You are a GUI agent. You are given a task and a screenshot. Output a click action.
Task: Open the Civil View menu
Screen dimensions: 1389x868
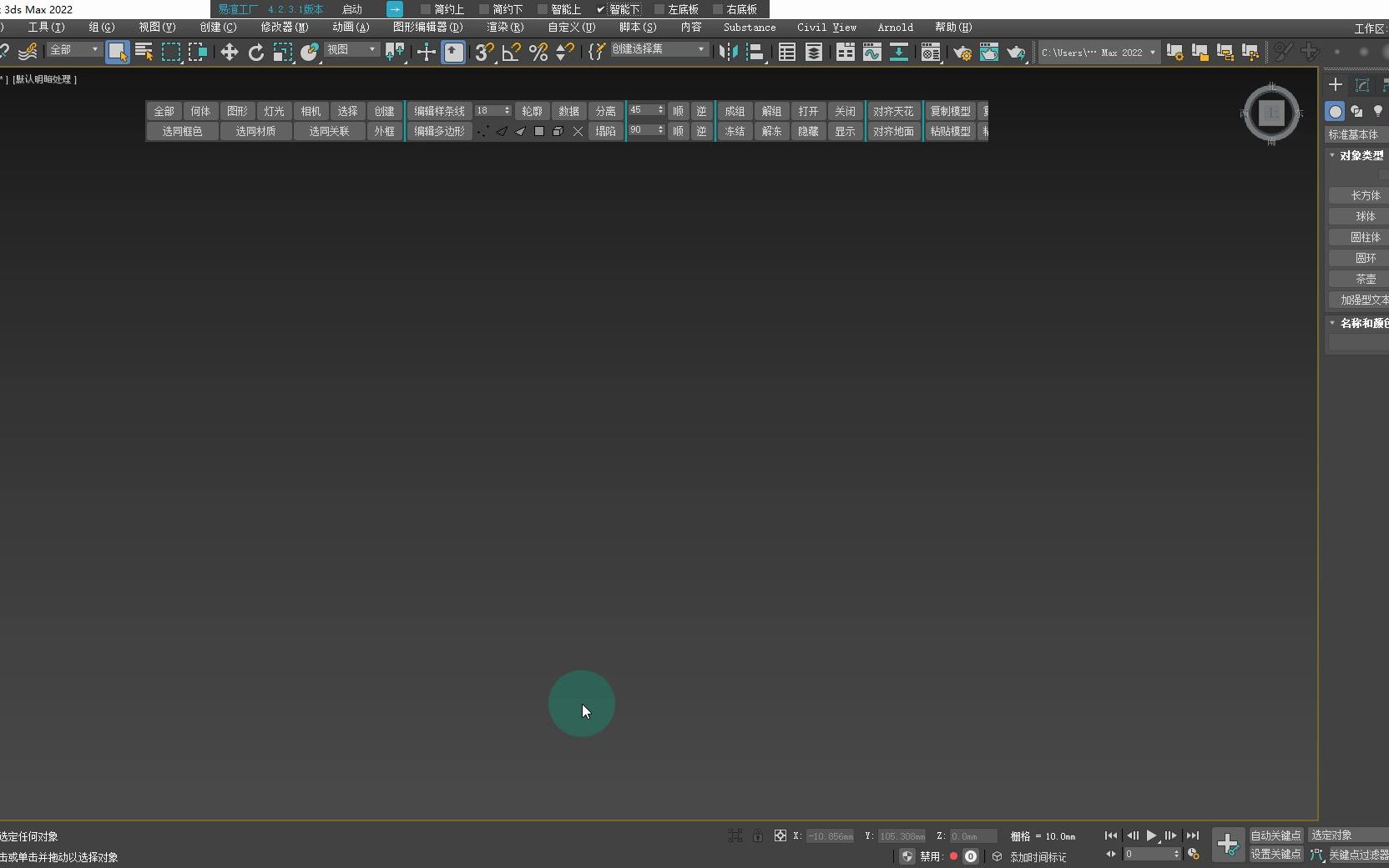[826, 28]
